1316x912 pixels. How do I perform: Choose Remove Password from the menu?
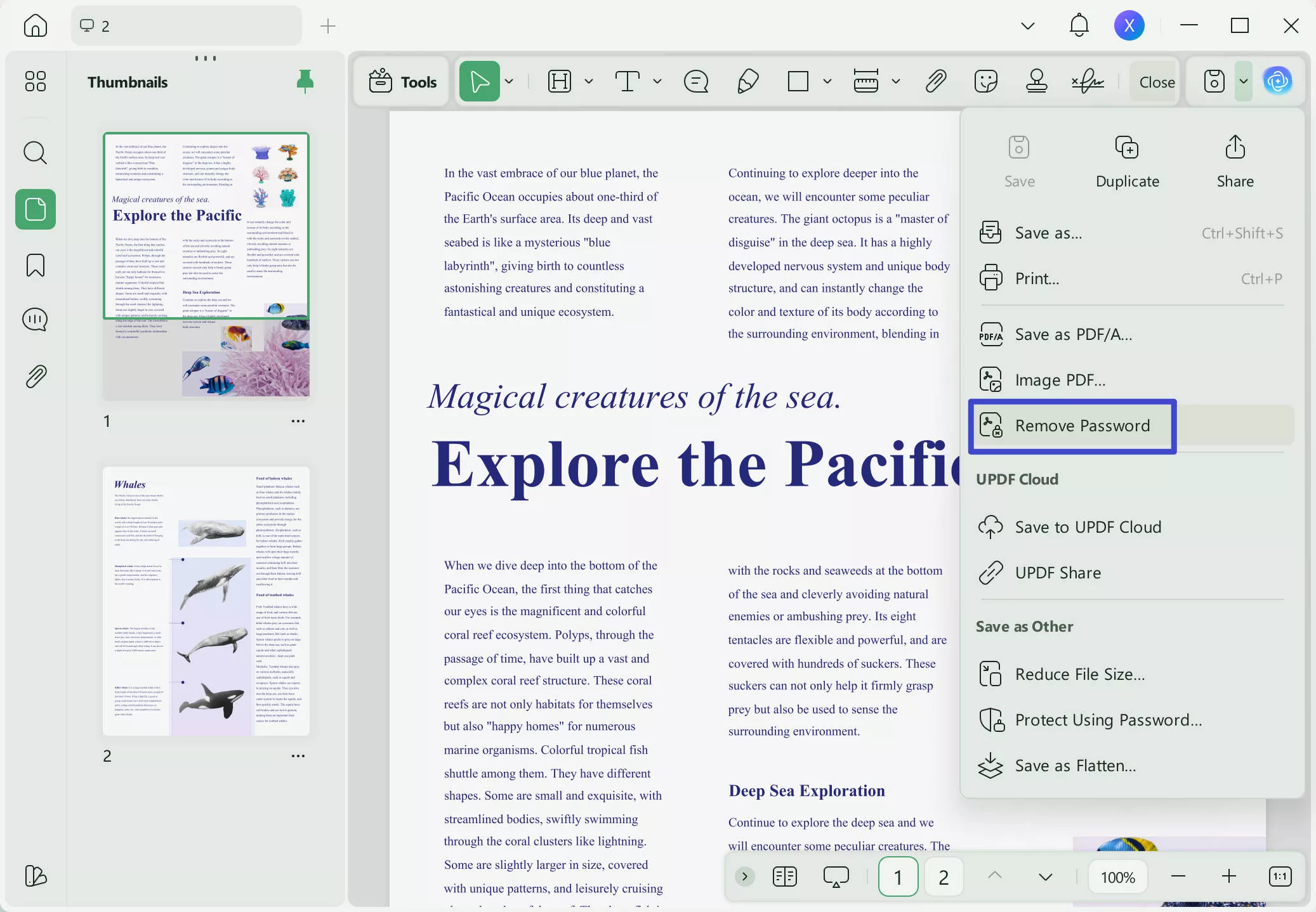1082,426
